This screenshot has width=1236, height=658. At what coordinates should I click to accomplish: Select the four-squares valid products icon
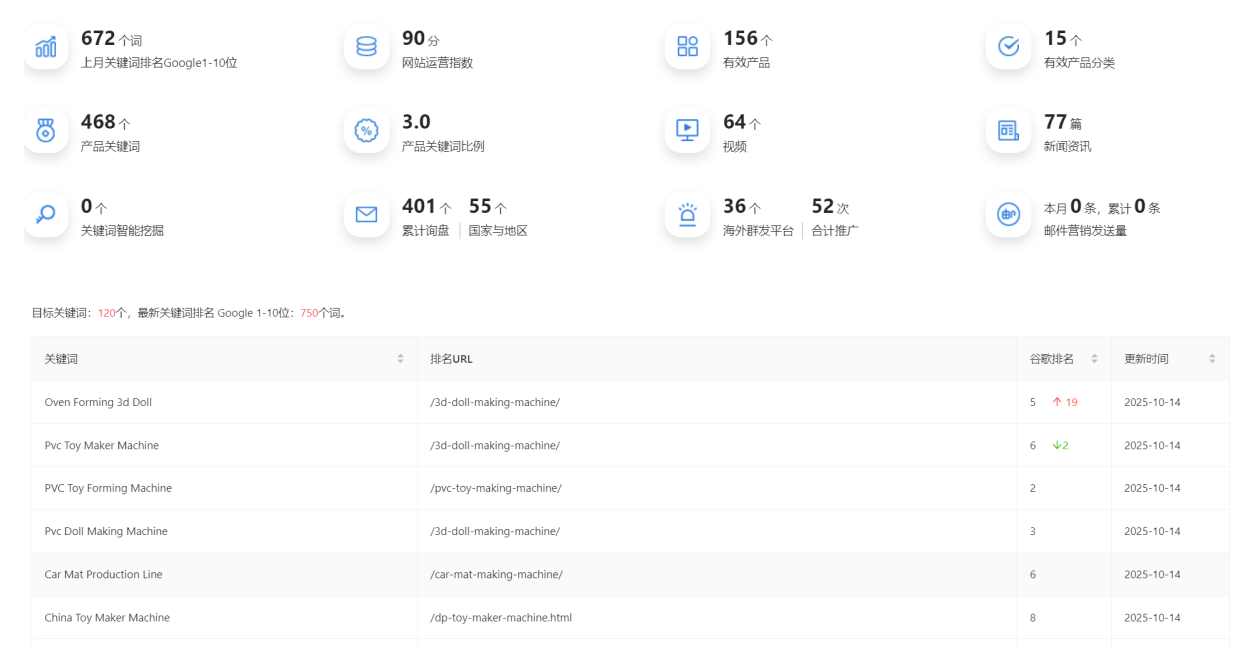coord(688,47)
